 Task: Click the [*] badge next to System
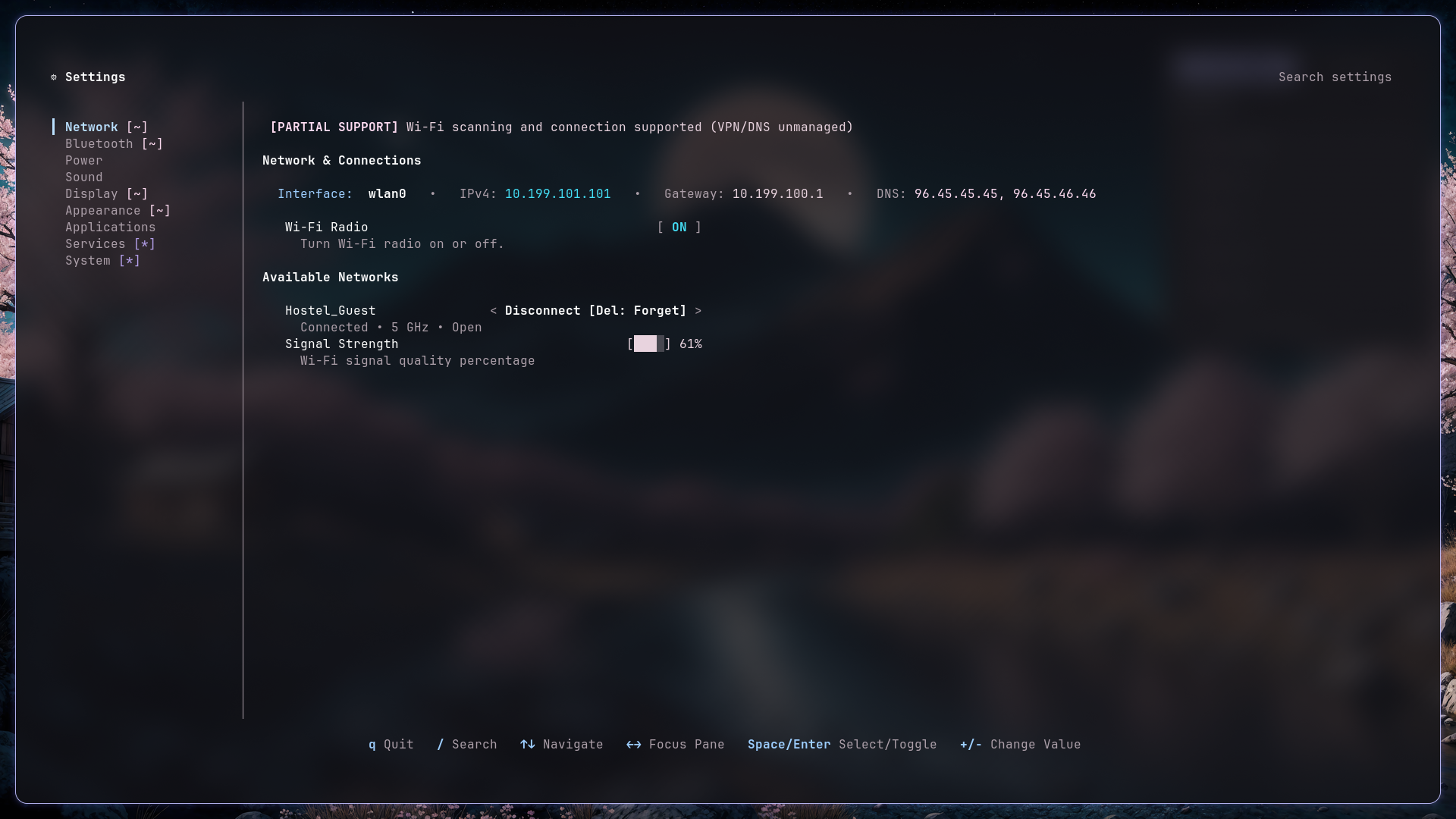[x=129, y=261]
